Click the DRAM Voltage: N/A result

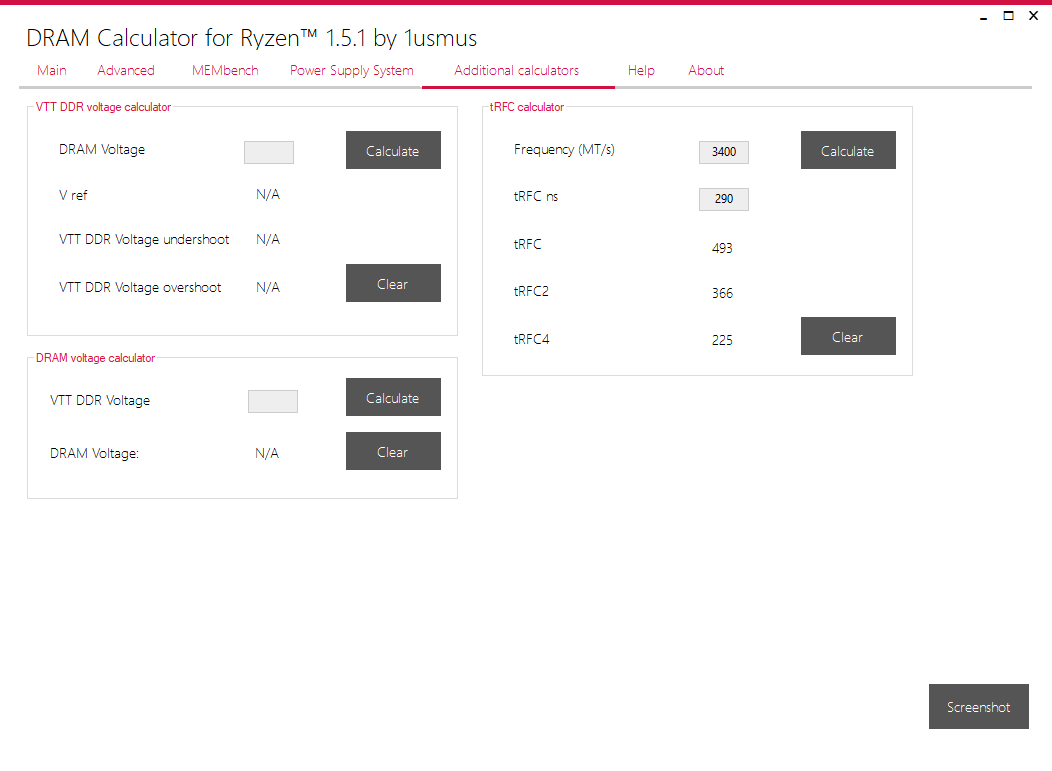267,454
